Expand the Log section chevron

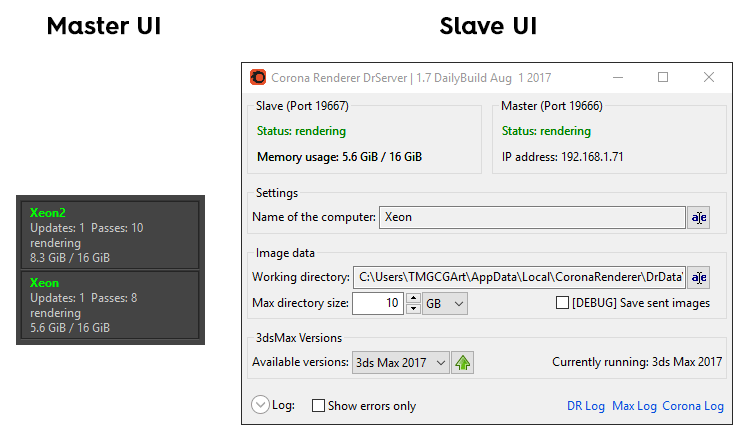[x=260, y=405]
